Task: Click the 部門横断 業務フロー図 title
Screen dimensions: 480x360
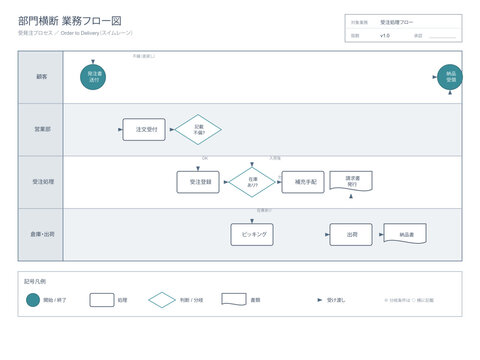Action: click(70, 21)
